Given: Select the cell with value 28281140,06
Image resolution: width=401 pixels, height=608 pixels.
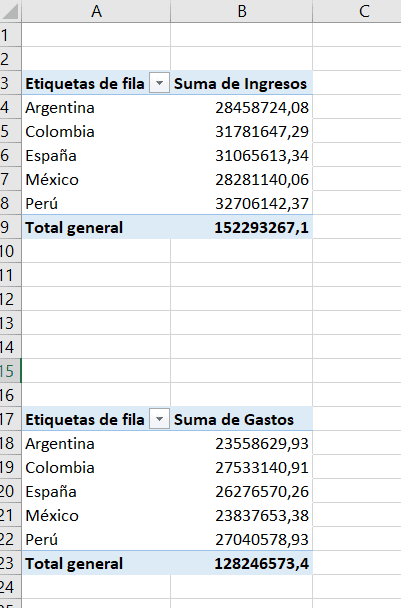Looking at the screenshot, I should coord(242,180).
